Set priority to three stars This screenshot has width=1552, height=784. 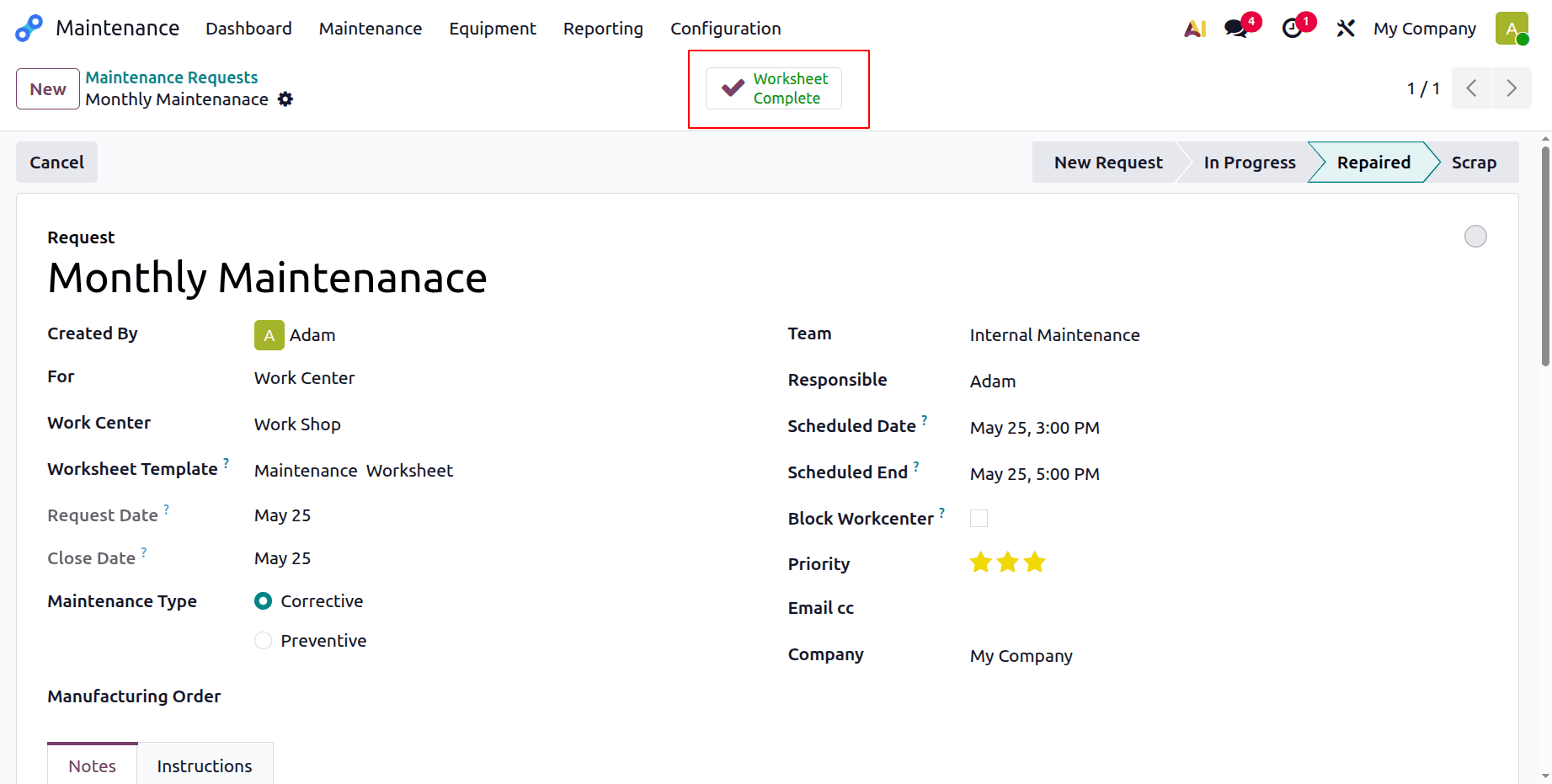1035,563
